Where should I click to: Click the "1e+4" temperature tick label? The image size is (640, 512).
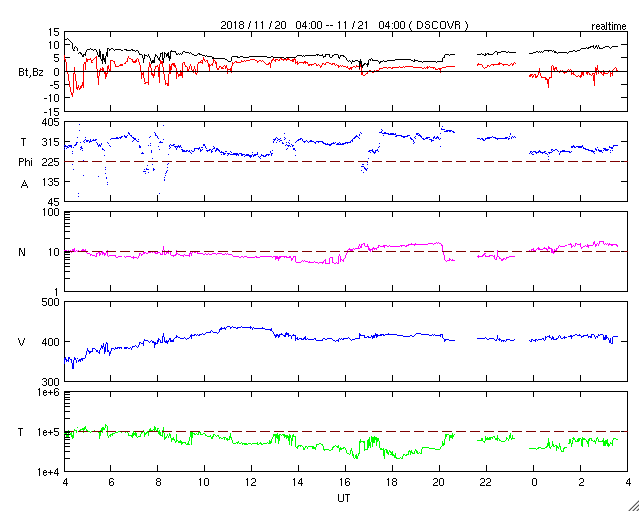tap(49, 472)
